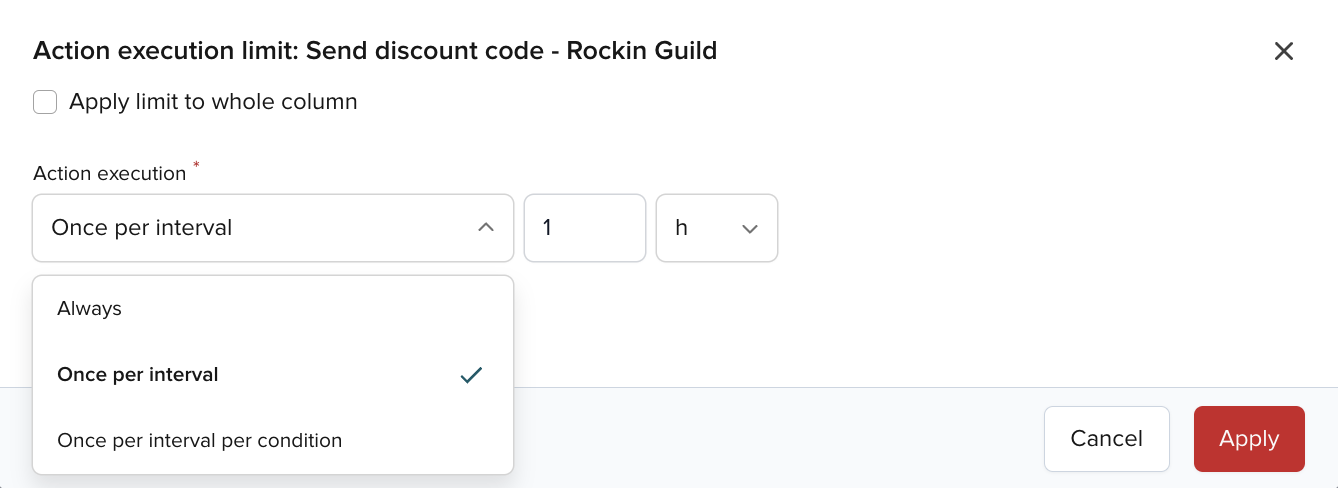Screen dimensions: 1338x488
Task: Click the "Apply limit to whole column" label
Action: pos(213,102)
